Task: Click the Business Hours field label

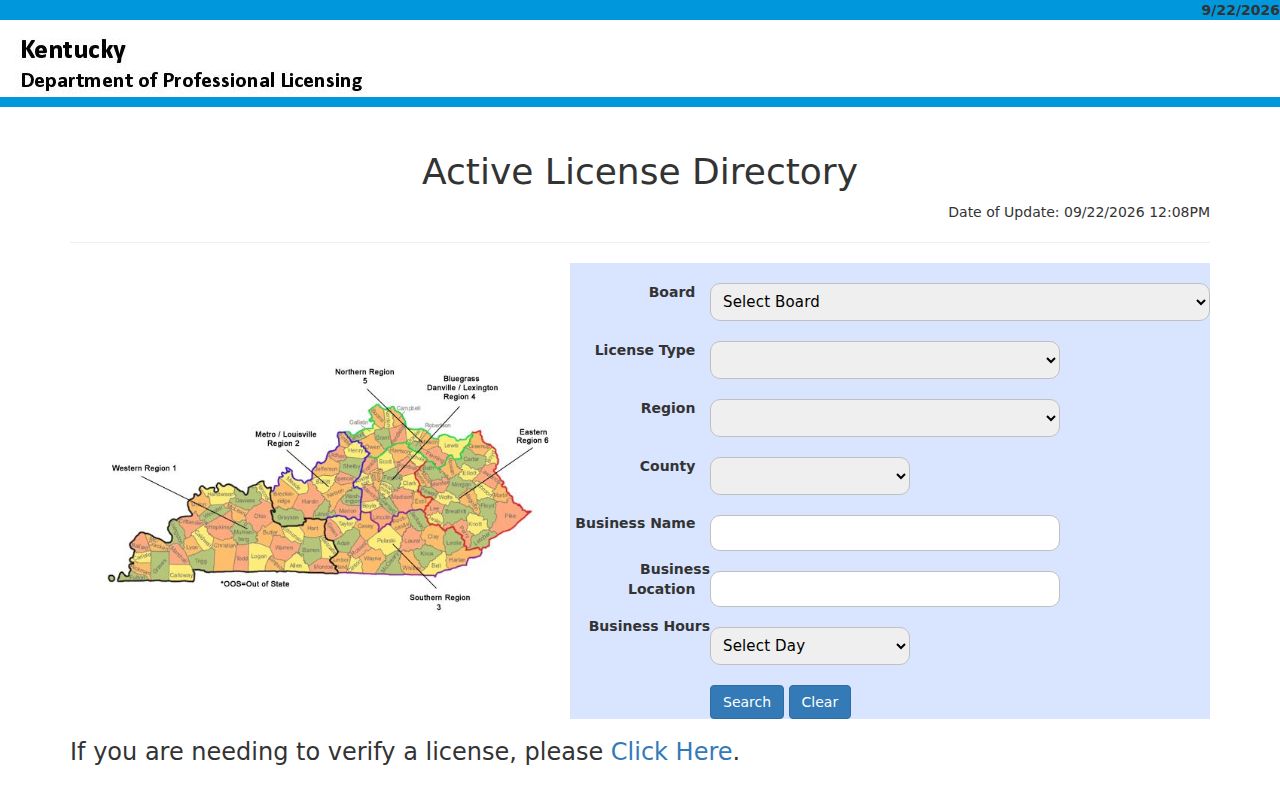Action: (649, 626)
